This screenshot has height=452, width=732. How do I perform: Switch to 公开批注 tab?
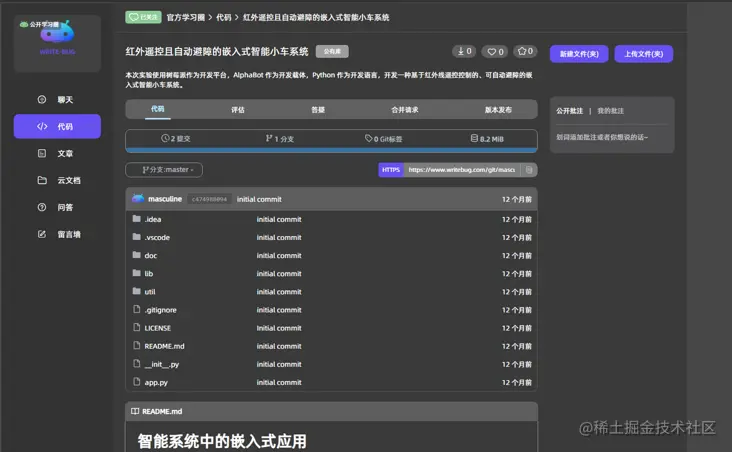(x=569, y=111)
